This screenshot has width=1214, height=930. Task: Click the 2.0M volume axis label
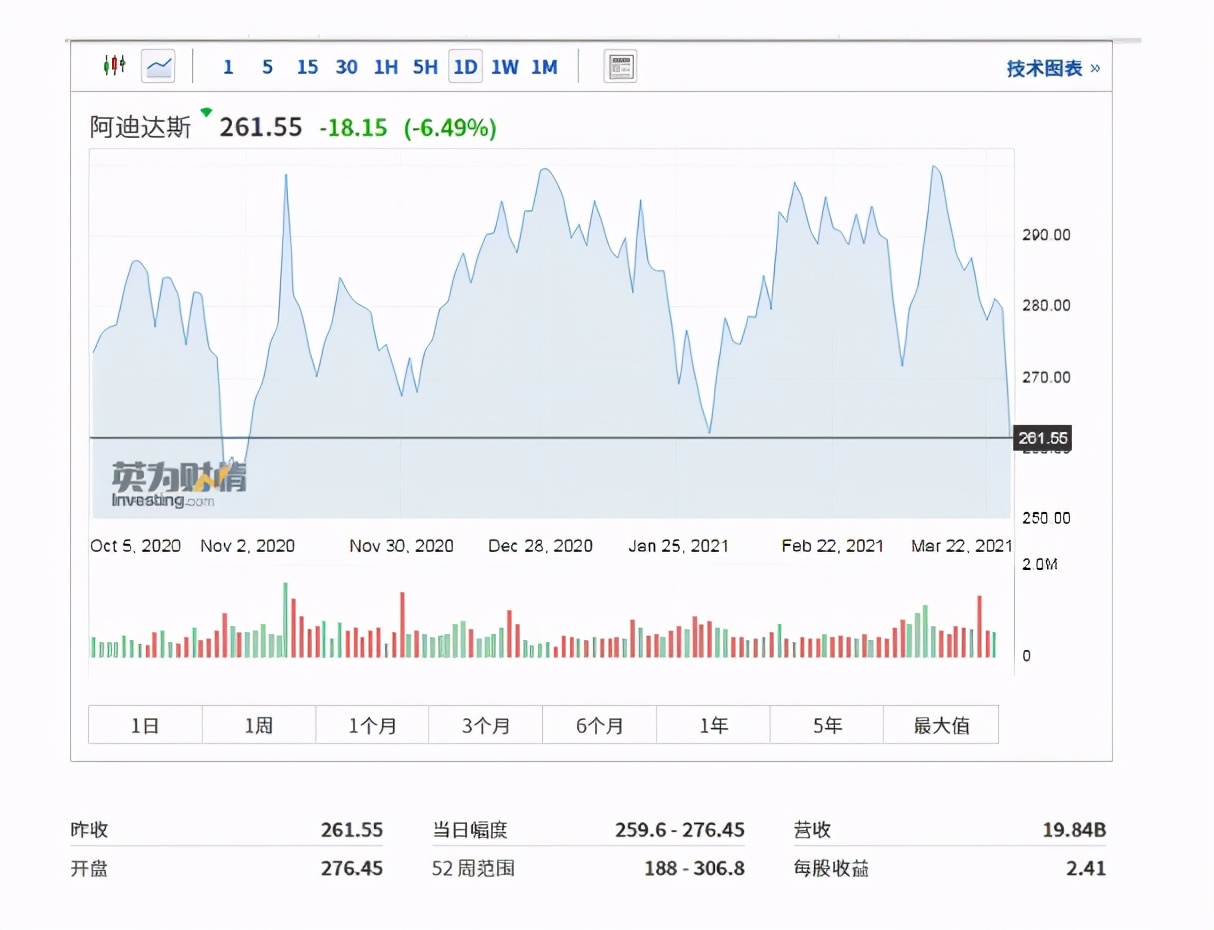[x=1040, y=565]
